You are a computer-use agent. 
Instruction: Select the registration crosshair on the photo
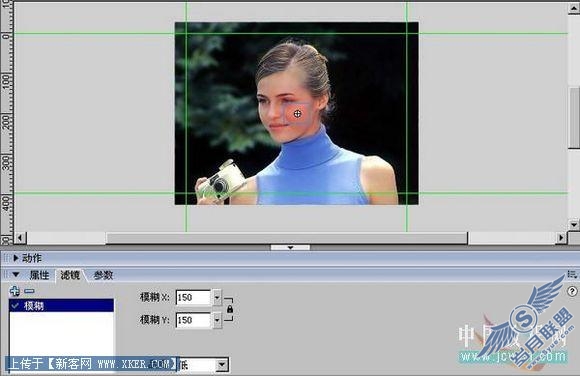297,114
